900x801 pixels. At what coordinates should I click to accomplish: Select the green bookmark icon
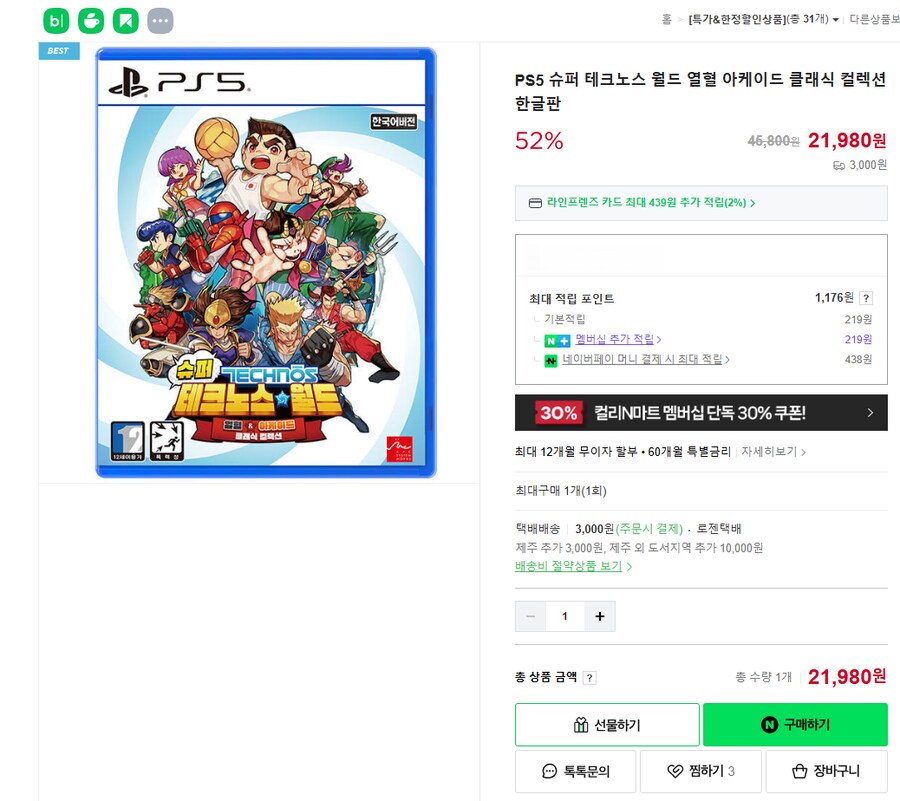click(126, 19)
